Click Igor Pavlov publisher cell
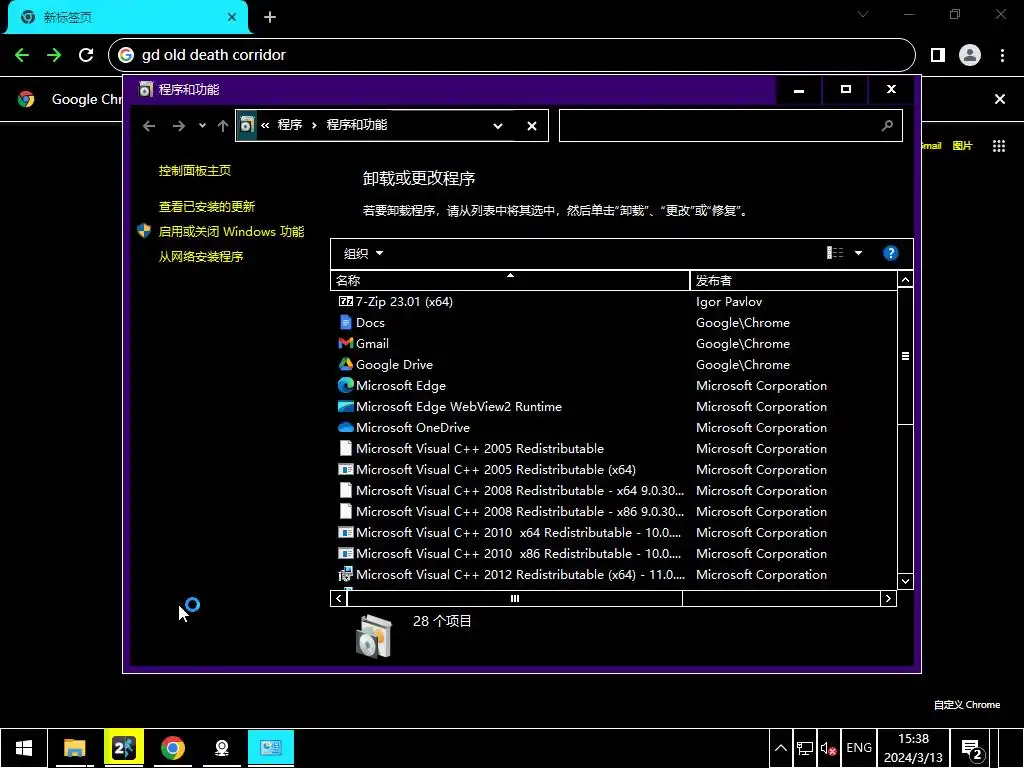1024x768 pixels. (729, 302)
